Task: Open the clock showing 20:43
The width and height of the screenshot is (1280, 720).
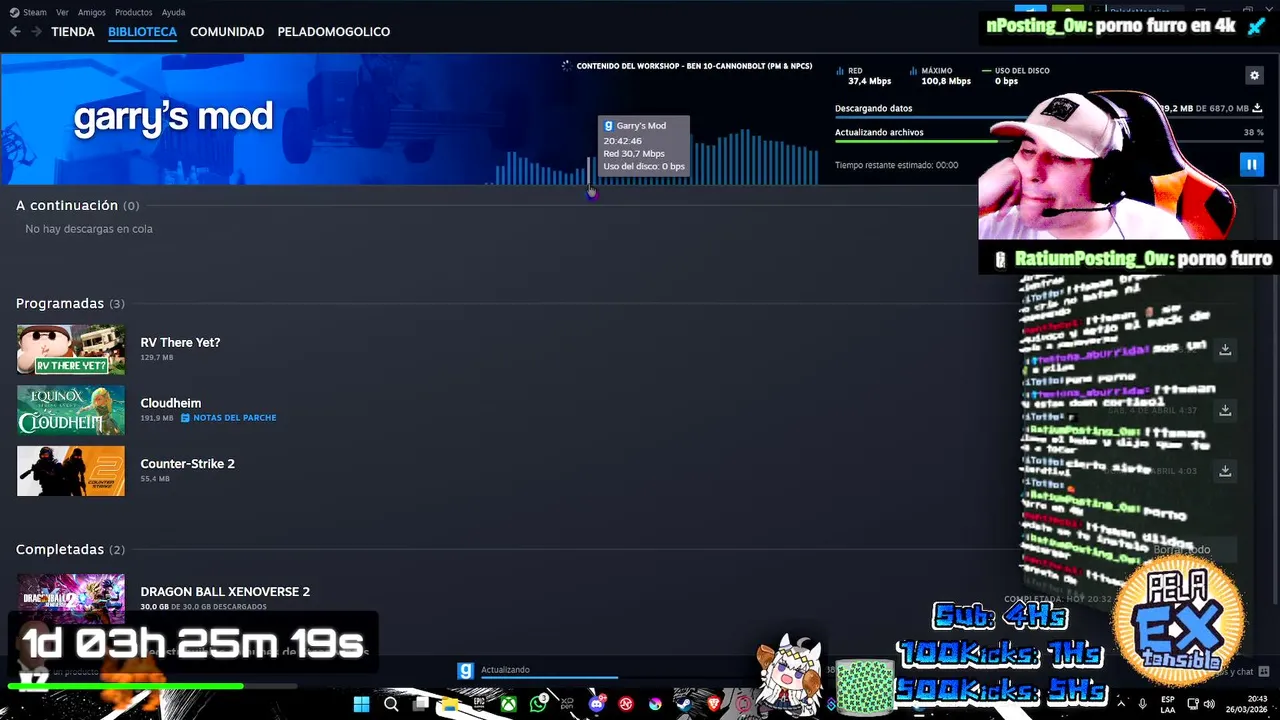Action: 1248,704
